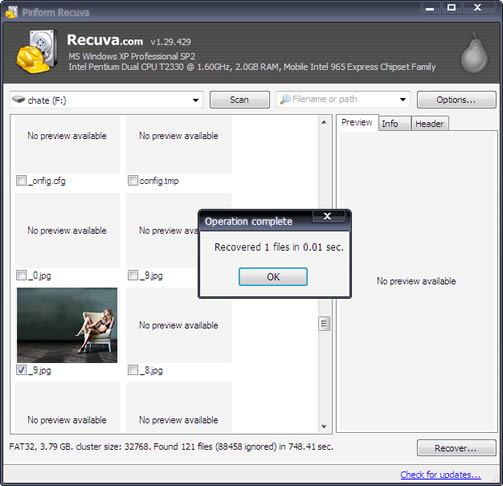
Task: Switch to the Preview tab
Action: point(357,123)
